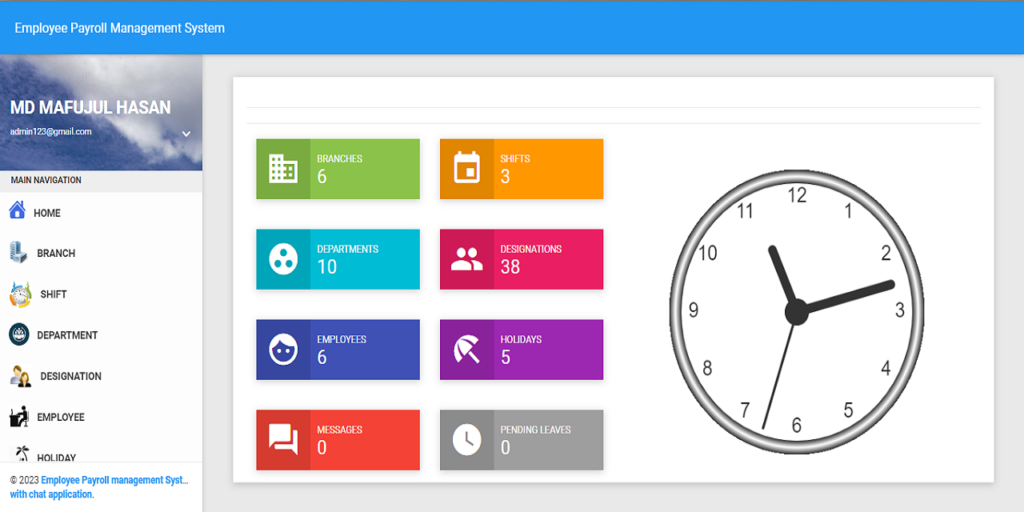Click the Department round icon in sidebar

point(19,335)
